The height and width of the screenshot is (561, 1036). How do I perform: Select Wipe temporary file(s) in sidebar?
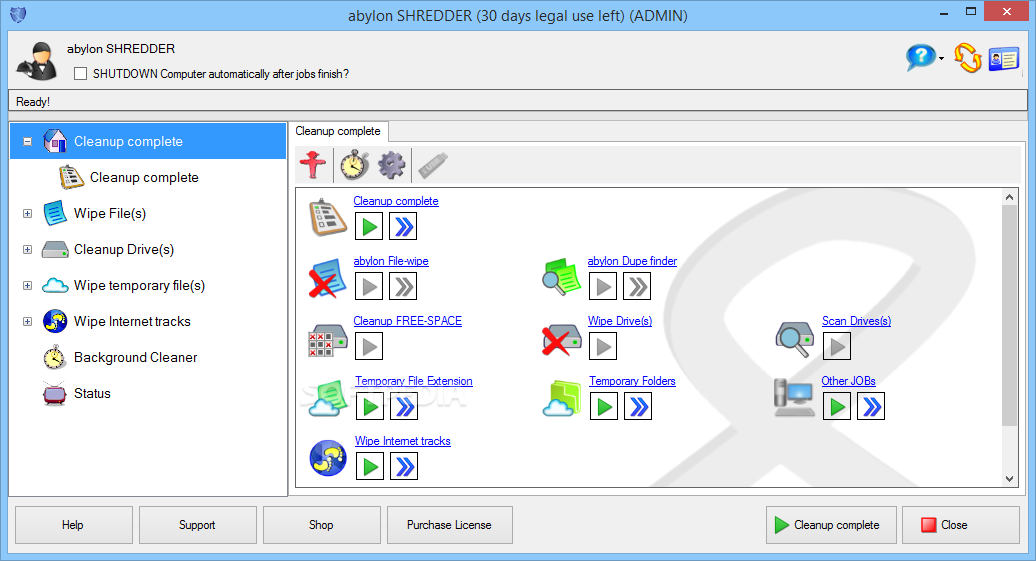click(x=139, y=285)
